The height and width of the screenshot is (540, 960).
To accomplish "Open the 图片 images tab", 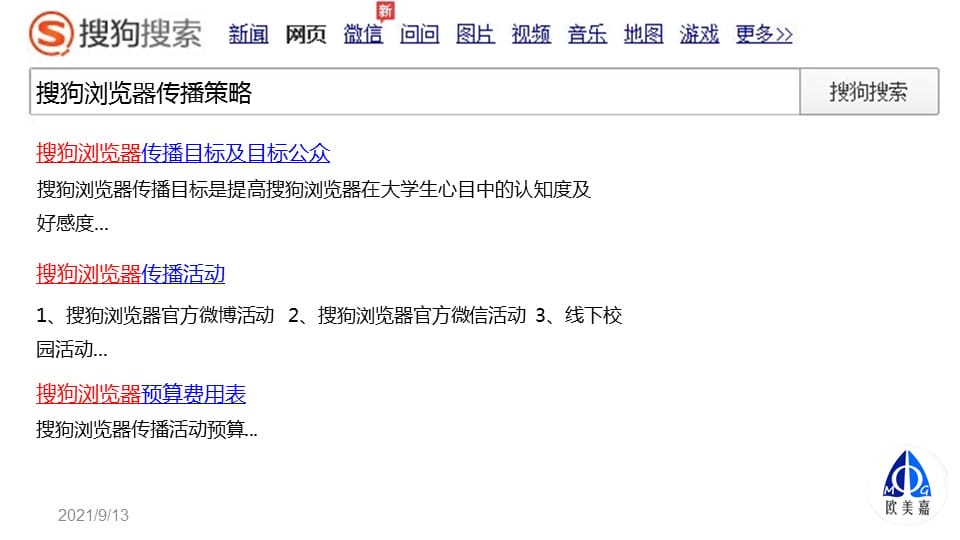I will coord(476,34).
